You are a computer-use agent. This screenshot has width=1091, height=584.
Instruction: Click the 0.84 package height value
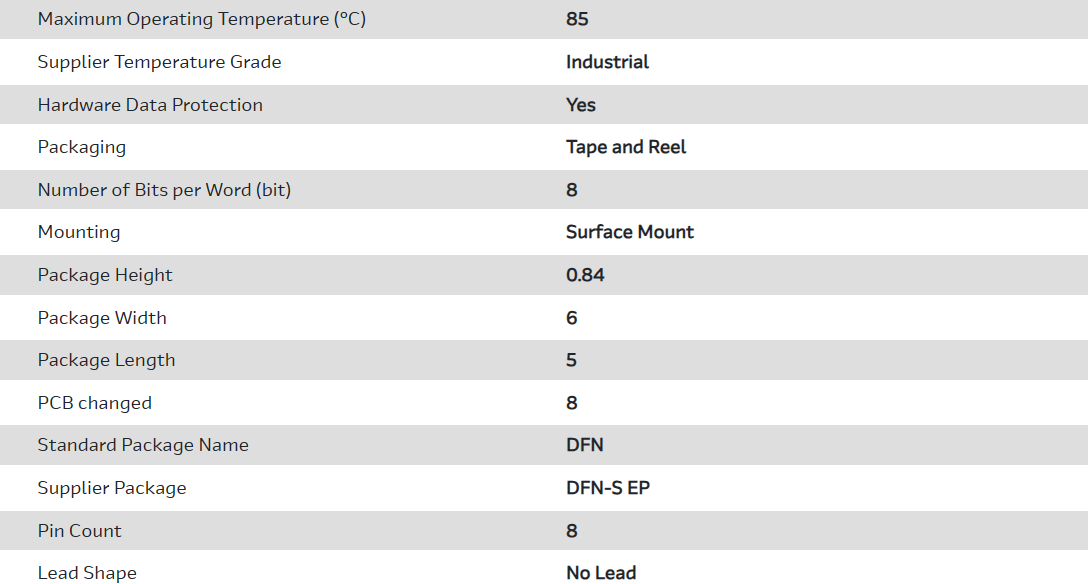click(585, 275)
